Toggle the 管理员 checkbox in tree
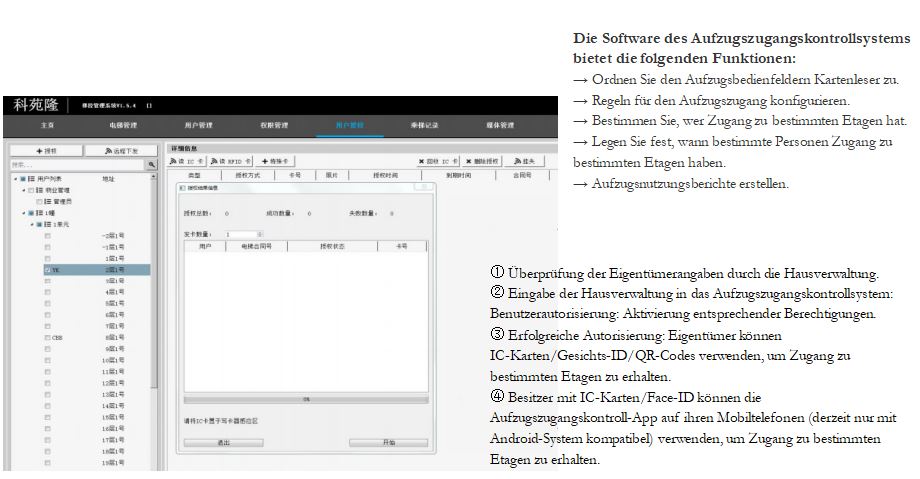This screenshot has height=479, width=920. 40,201
